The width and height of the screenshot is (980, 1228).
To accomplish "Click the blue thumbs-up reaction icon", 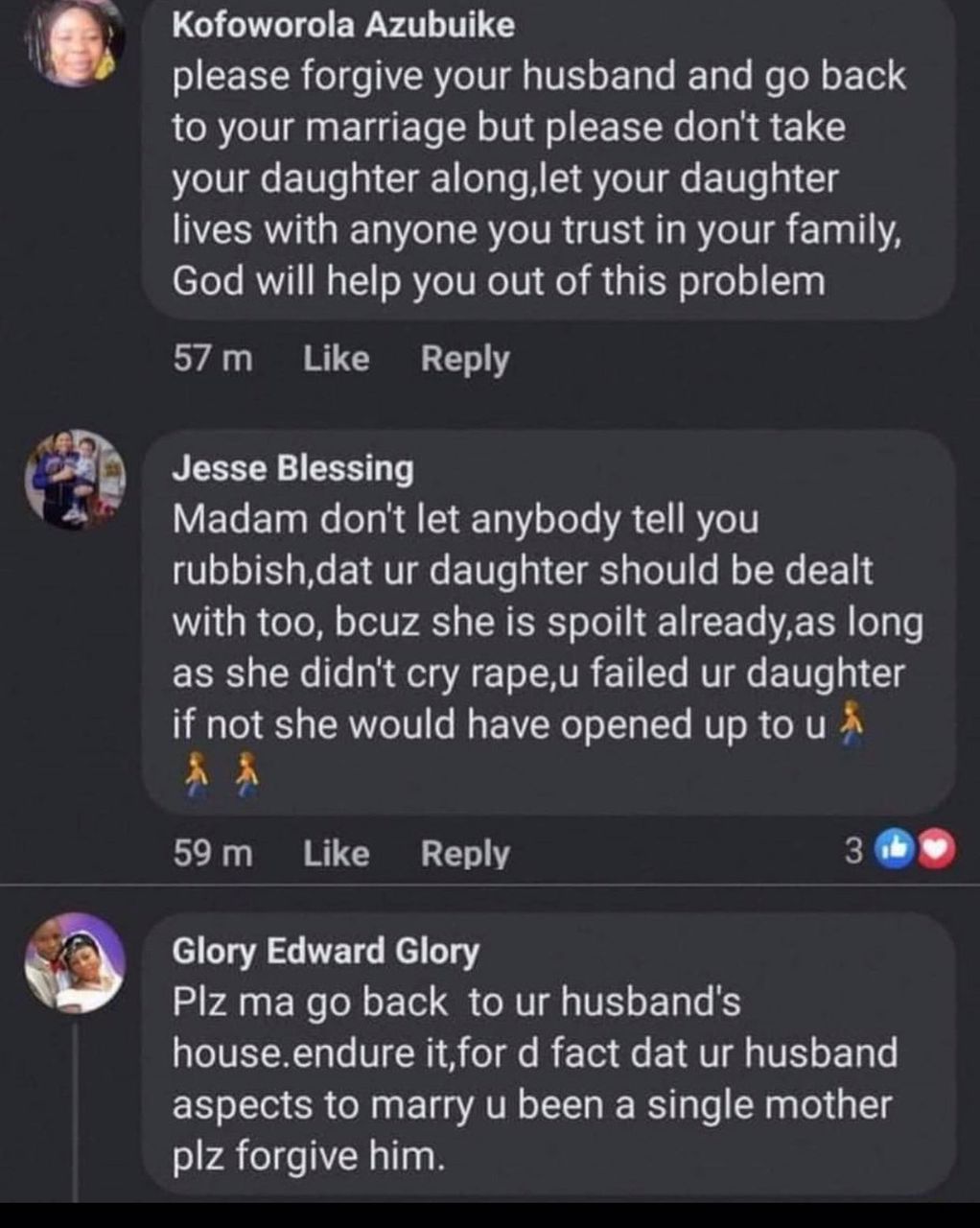I will 897,850.
